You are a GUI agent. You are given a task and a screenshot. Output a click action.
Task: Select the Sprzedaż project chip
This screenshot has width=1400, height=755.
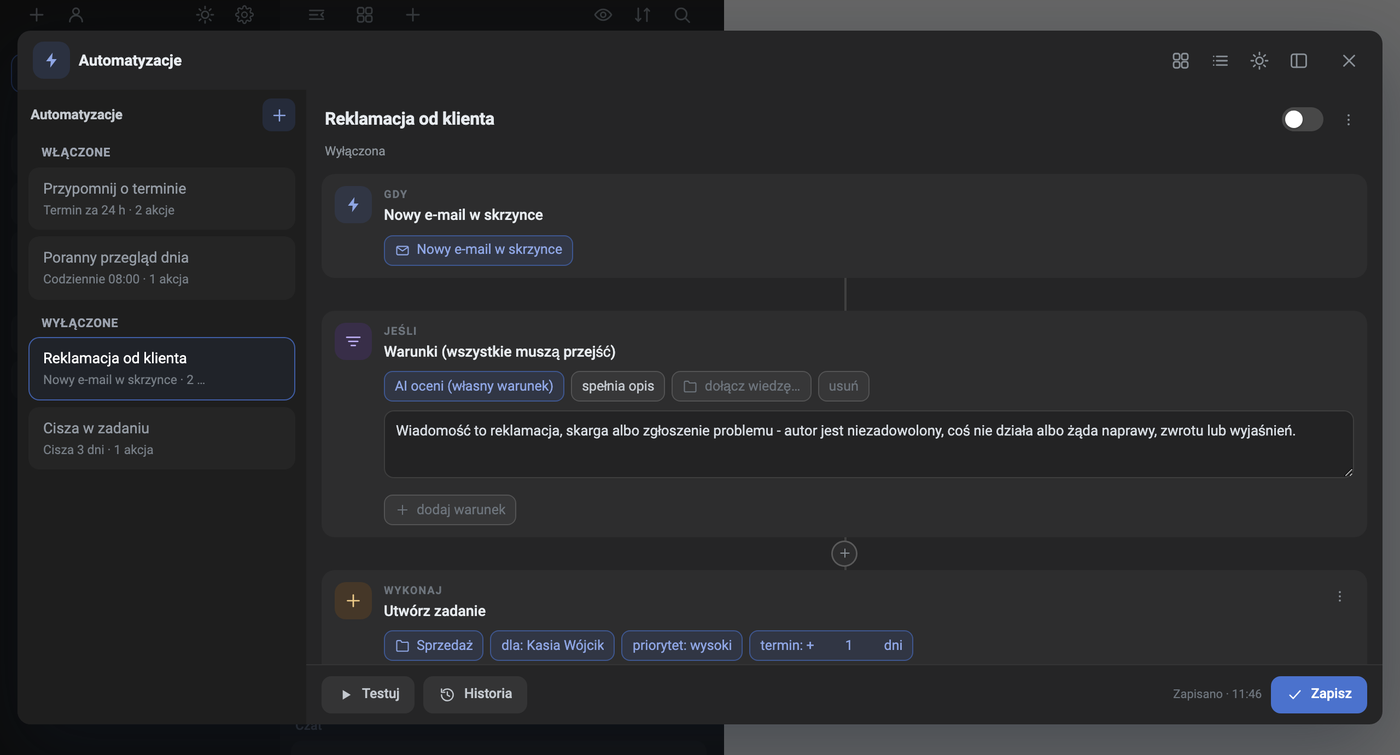pyautogui.click(x=433, y=646)
